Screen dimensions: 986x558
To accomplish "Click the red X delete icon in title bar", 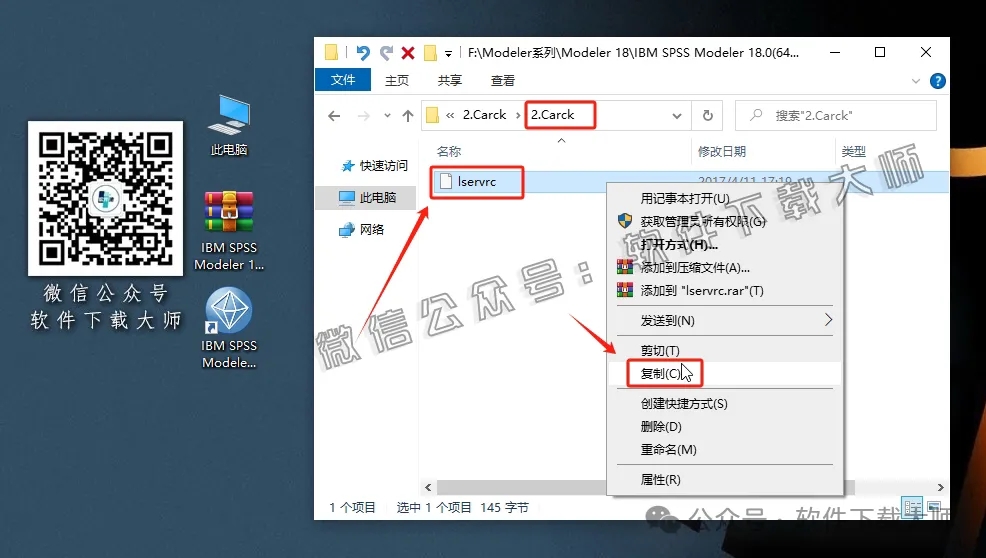I will pyautogui.click(x=408, y=53).
